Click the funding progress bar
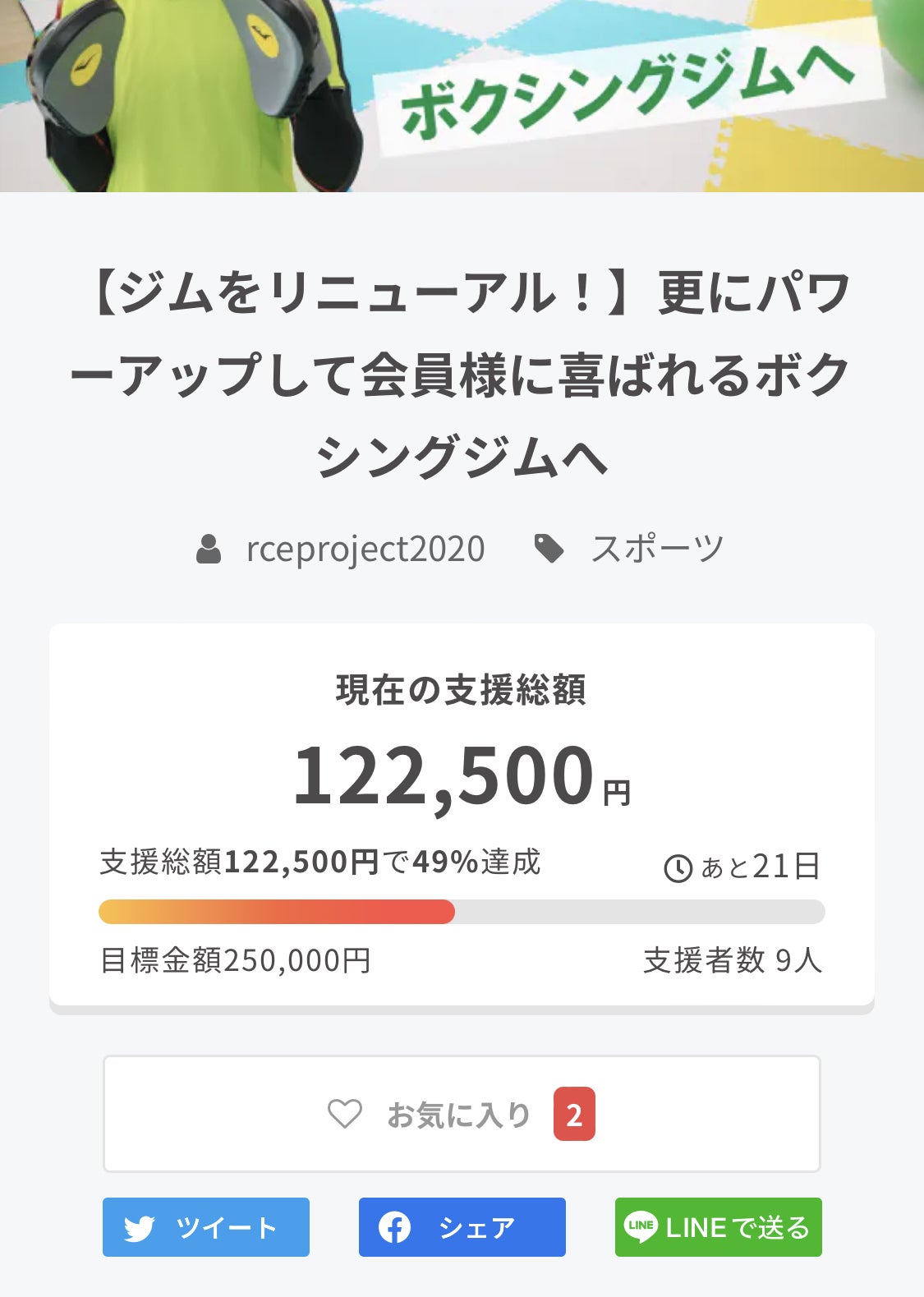The width and height of the screenshot is (924, 1297). coord(462,912)
